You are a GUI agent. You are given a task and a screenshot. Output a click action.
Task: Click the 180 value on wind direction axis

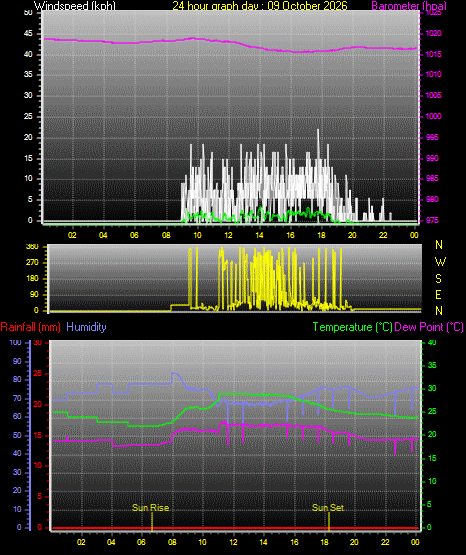click(32, 279)
